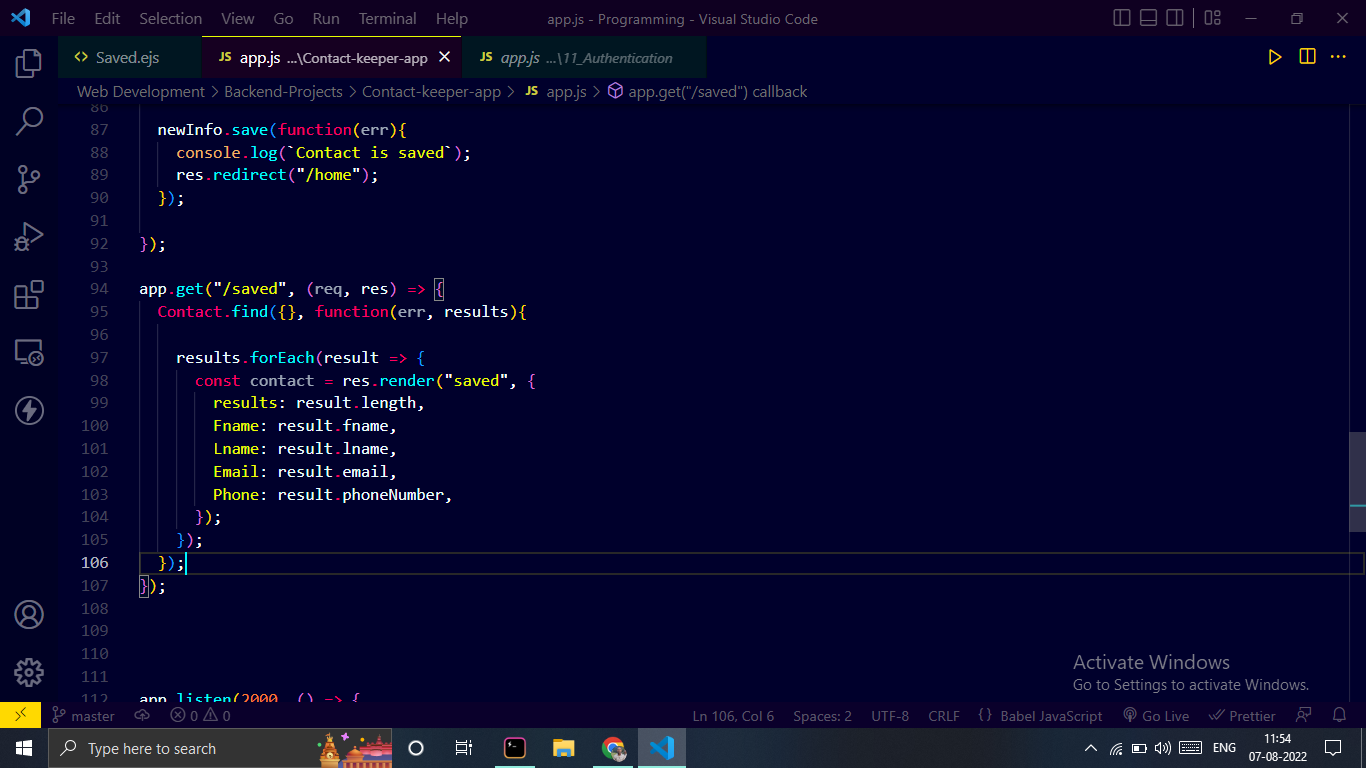Image resolution: width=1366 pixels, height=768 pixels.
Task: Run code with the play button
Action: pyautogui.click(x=1275, y=58)
